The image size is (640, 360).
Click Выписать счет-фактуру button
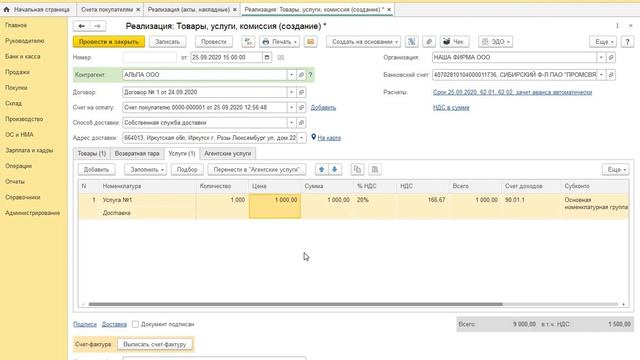155,344
